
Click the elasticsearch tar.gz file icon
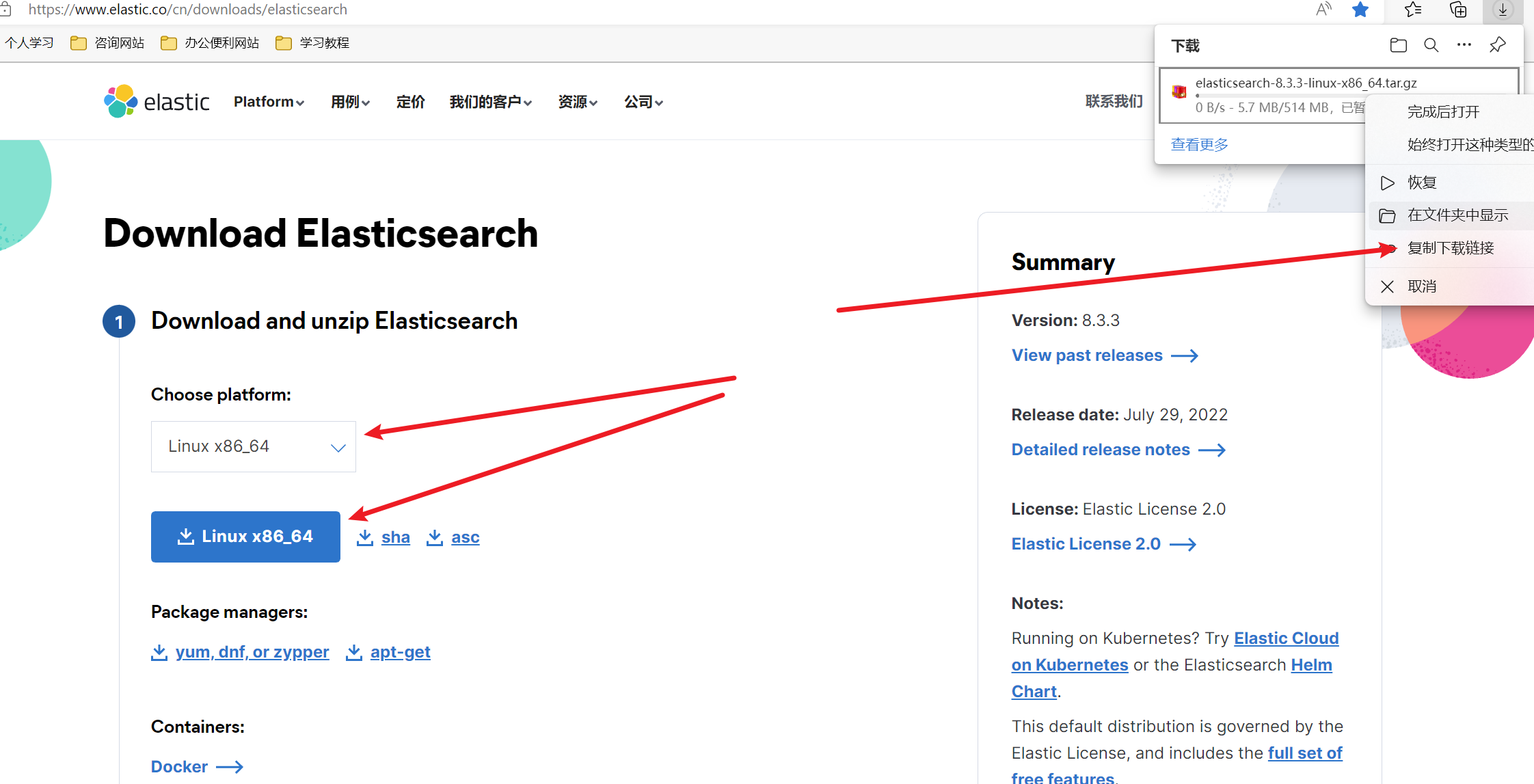(x=1179, y=92)
